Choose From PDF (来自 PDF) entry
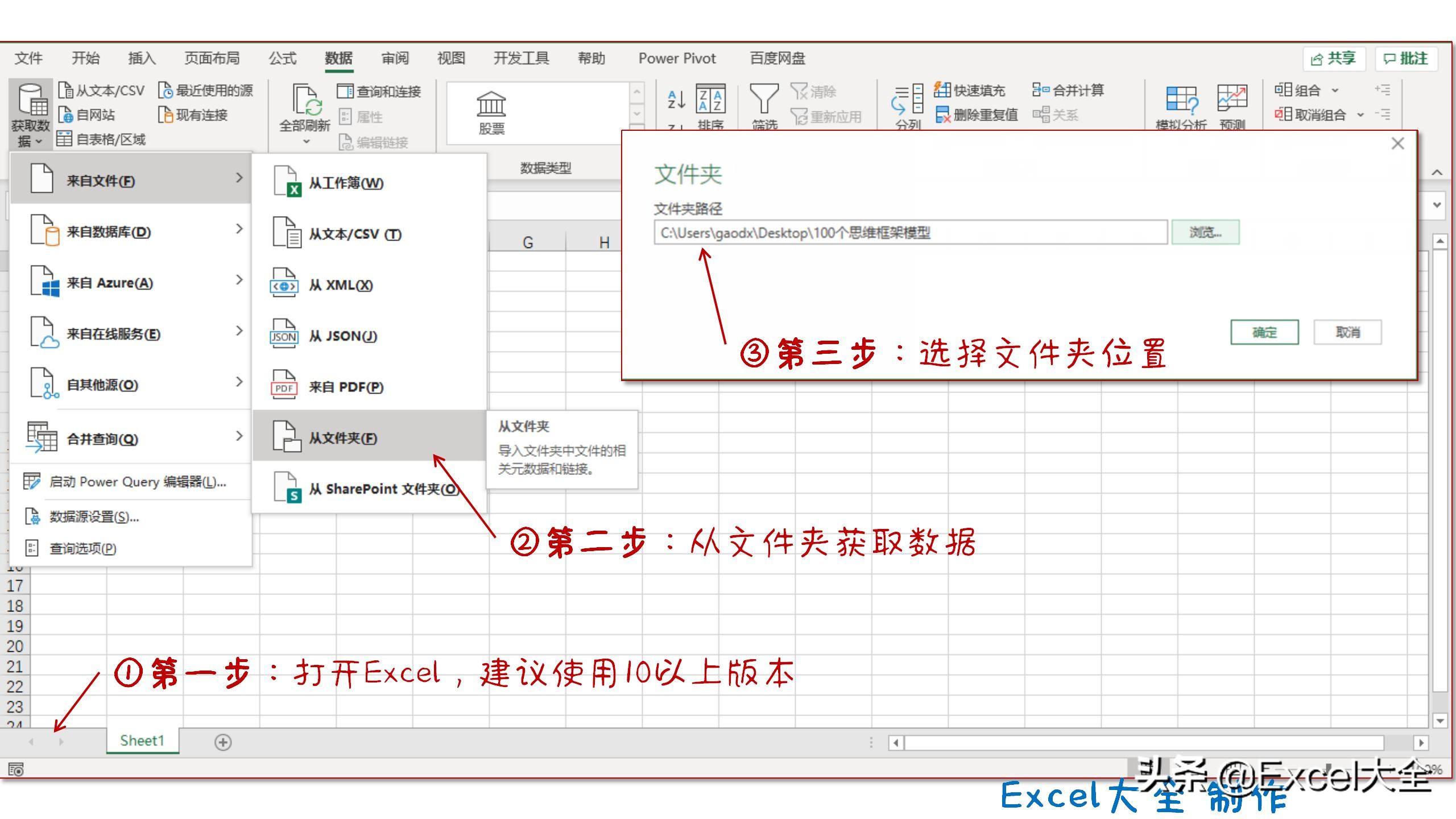Image resolution: width=1456 pixels, height=819 pixels. pyautogui.click(x=370, y=387)
